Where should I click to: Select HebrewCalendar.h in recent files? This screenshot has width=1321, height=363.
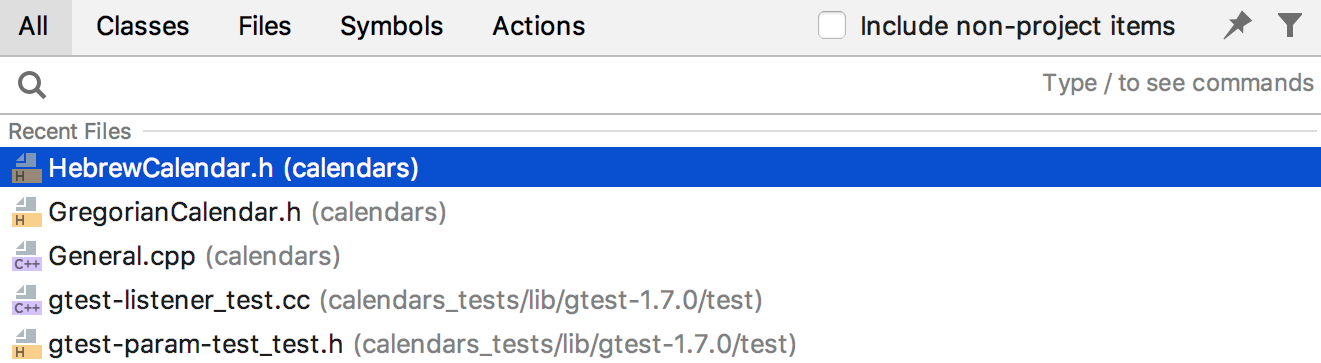[x=660, y=168]
